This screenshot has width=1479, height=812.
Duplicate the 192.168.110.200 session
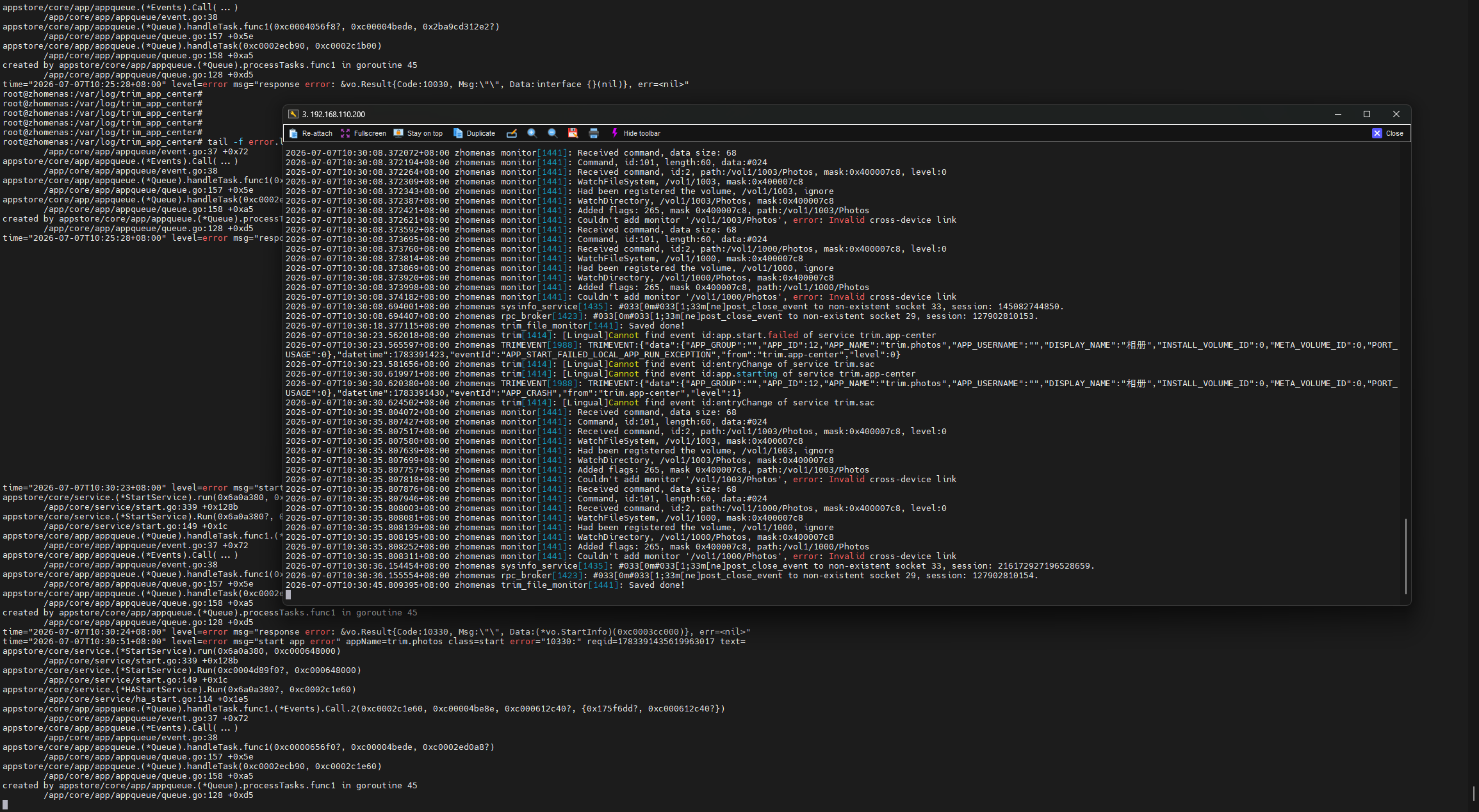click(474, 133)
